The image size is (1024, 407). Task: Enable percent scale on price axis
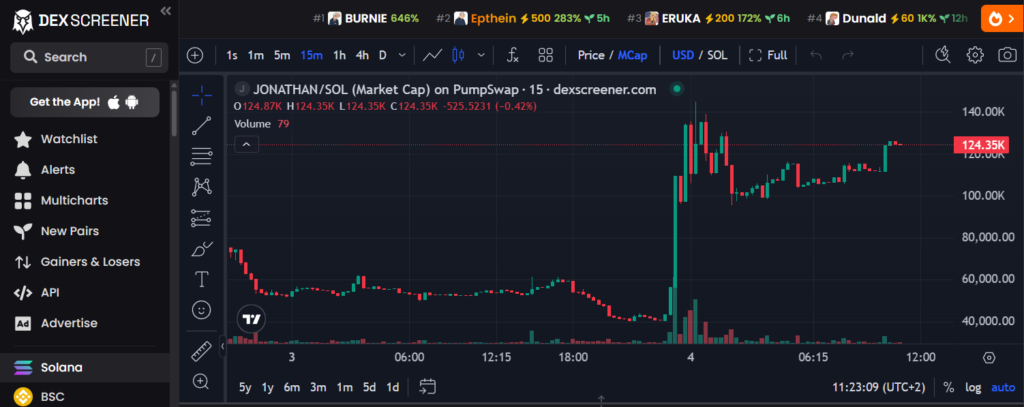pos(948,387)
